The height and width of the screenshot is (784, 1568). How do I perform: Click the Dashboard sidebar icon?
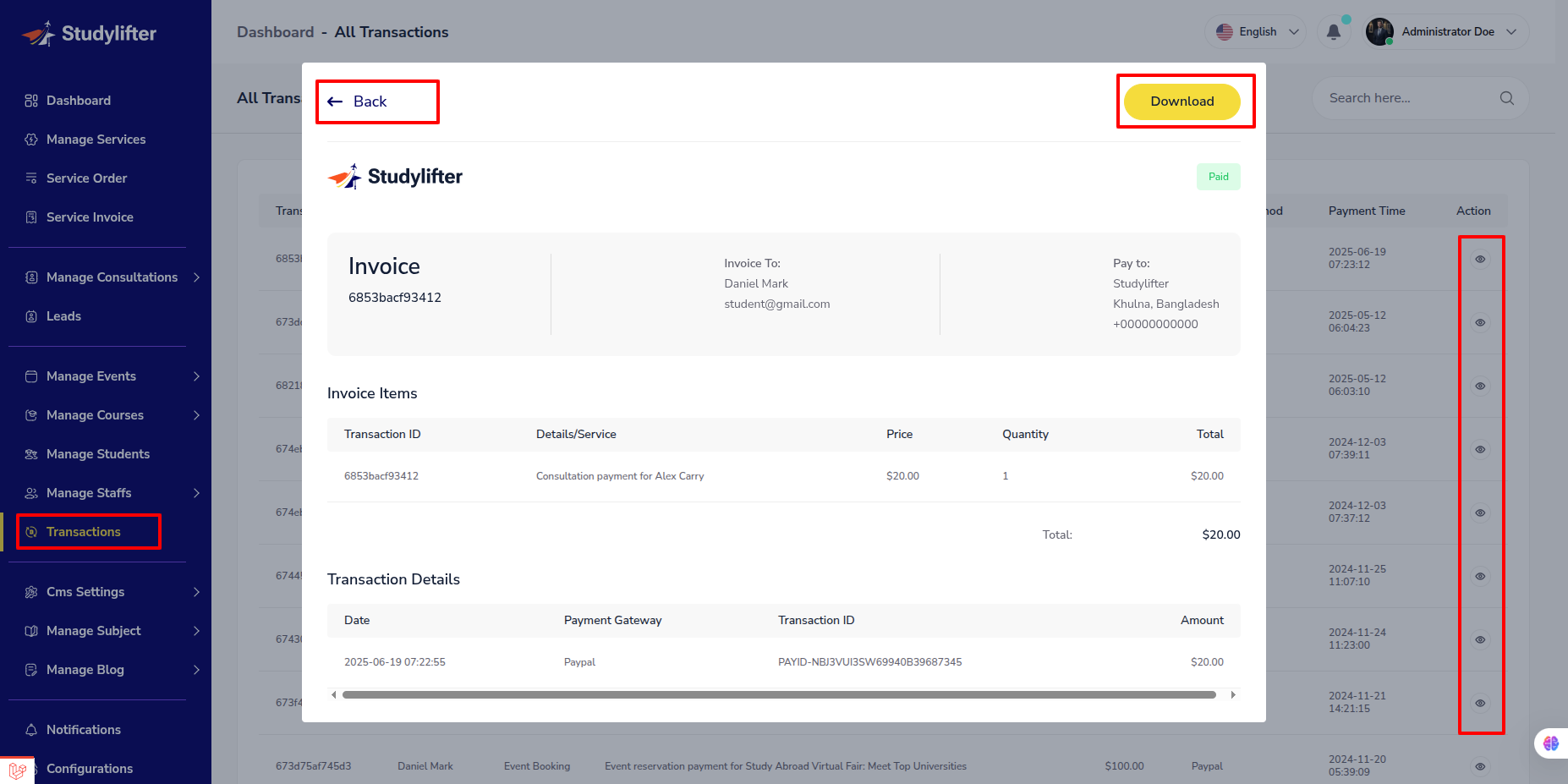click(x=31, y=101)
